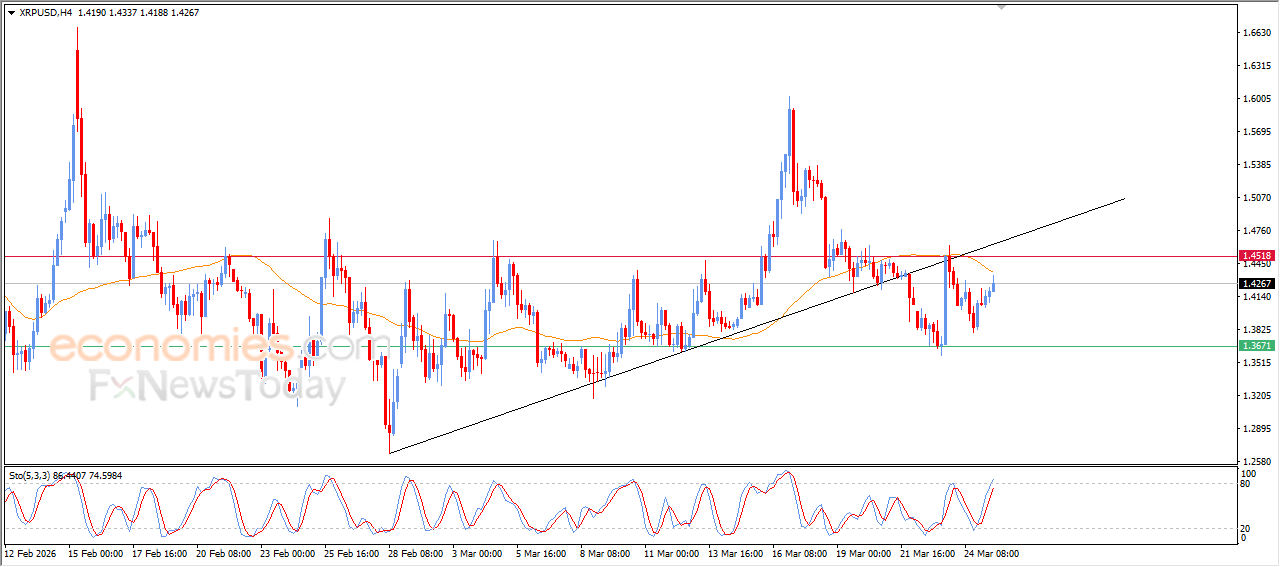Click the 16 Mar 08:00 time label
The height and width of the screenshot is (567, 1280).
coord(799,553)
